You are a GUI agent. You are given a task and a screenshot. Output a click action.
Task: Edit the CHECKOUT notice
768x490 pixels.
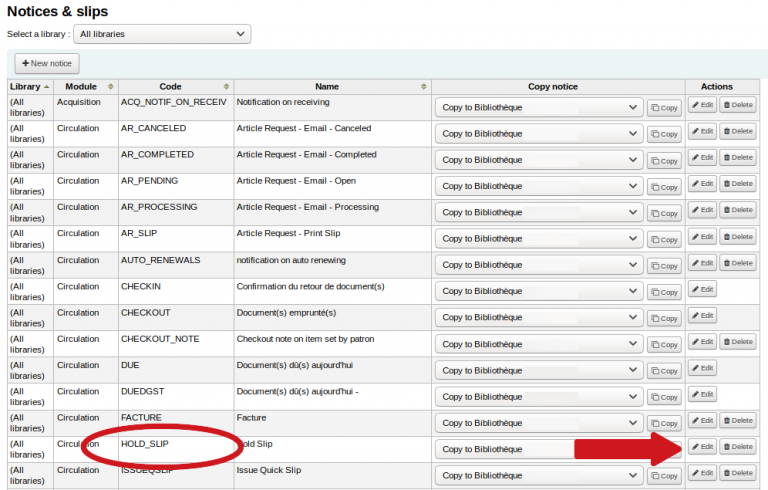(x=702, y=315)
